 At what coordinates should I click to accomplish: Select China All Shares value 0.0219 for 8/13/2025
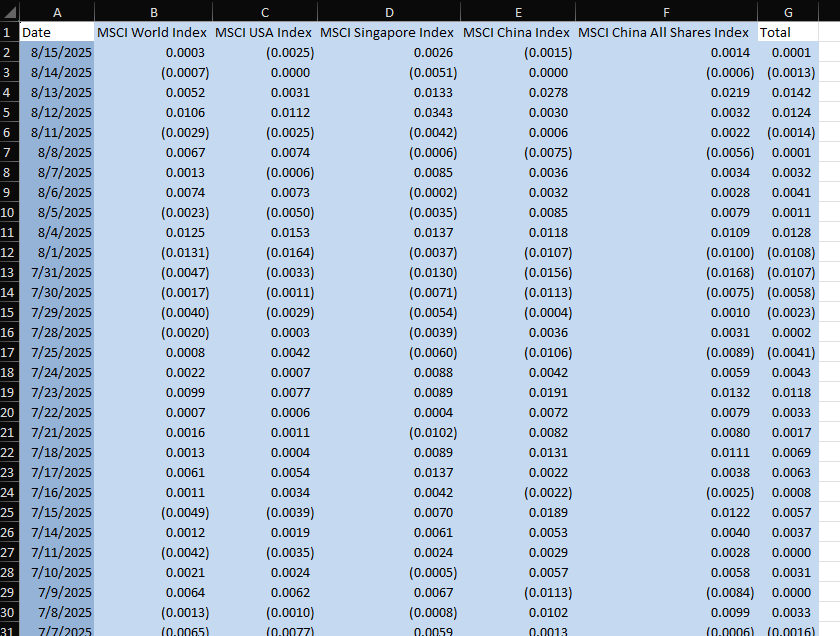666,92
